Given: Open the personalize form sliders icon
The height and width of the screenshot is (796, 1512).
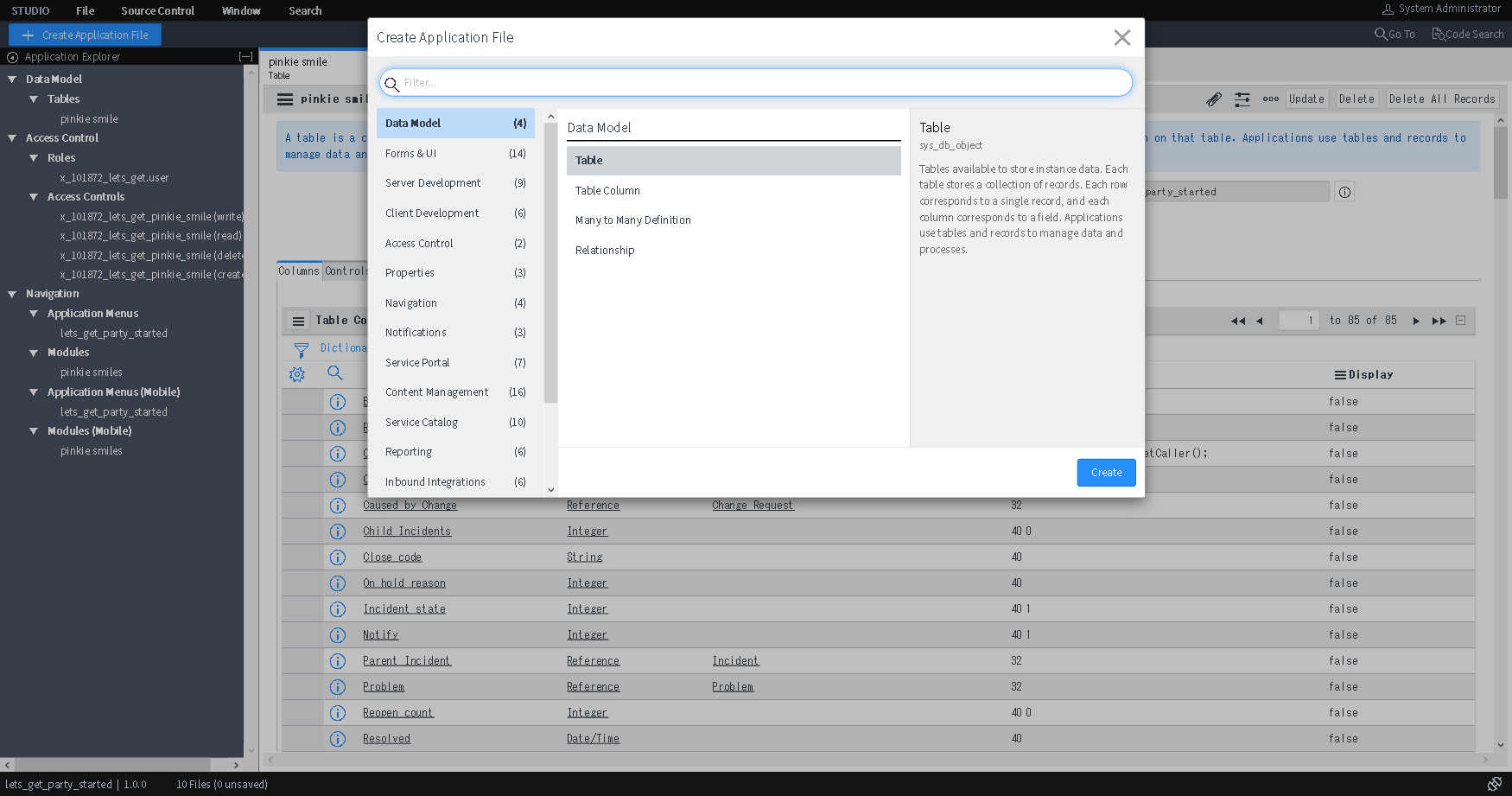Looking at the screenshot, I should pos(1242,99).
